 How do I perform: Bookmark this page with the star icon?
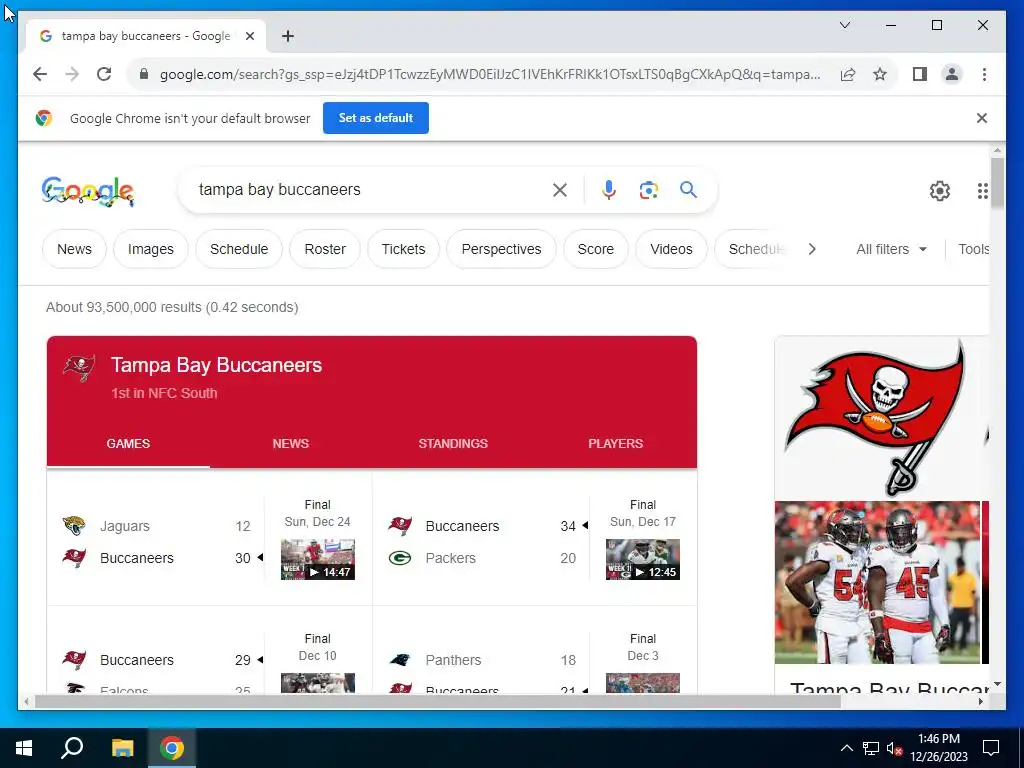coord(880,74)
